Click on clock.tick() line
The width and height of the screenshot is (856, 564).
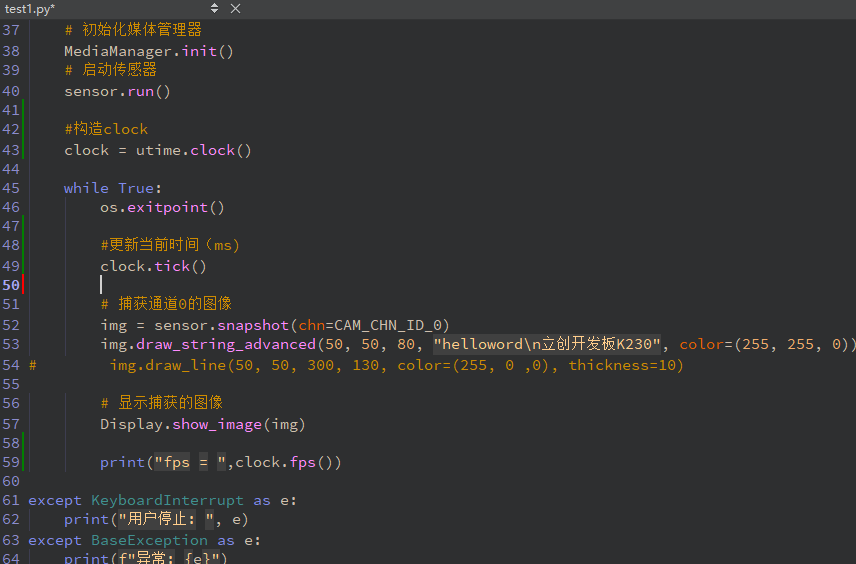pos(153,266)
